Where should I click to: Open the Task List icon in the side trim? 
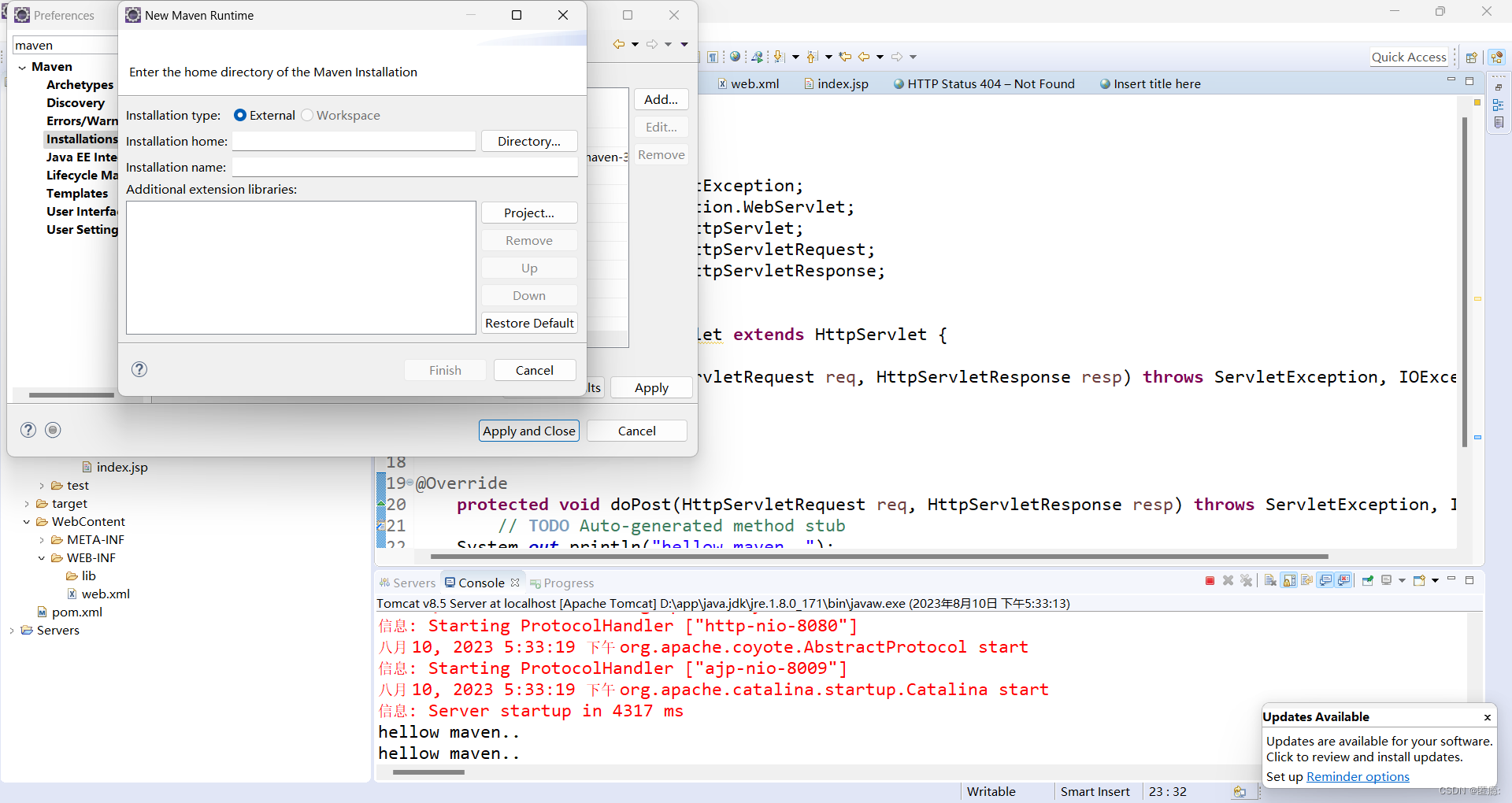pyautogui.click(x=1499, y=123)
